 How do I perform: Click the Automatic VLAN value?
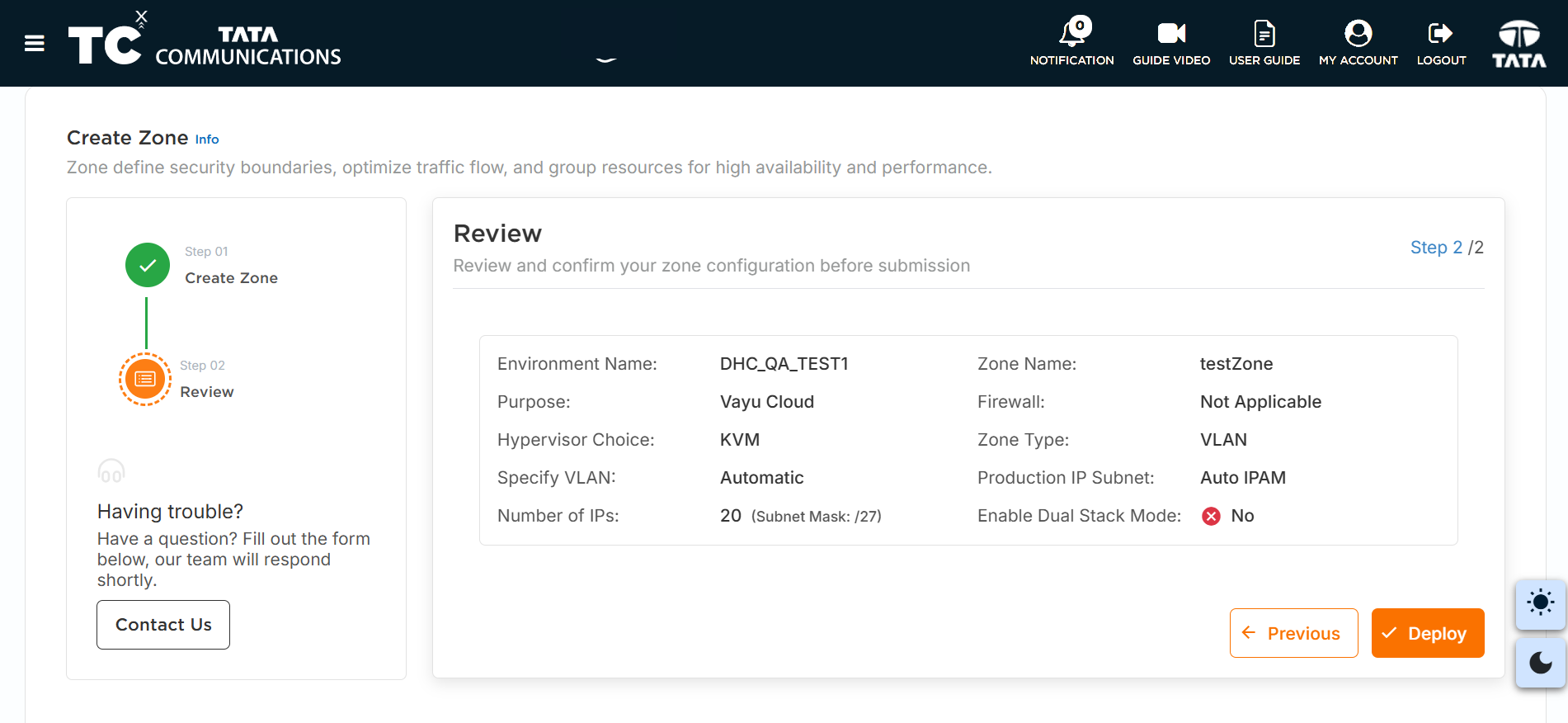[x=762, y=478]
